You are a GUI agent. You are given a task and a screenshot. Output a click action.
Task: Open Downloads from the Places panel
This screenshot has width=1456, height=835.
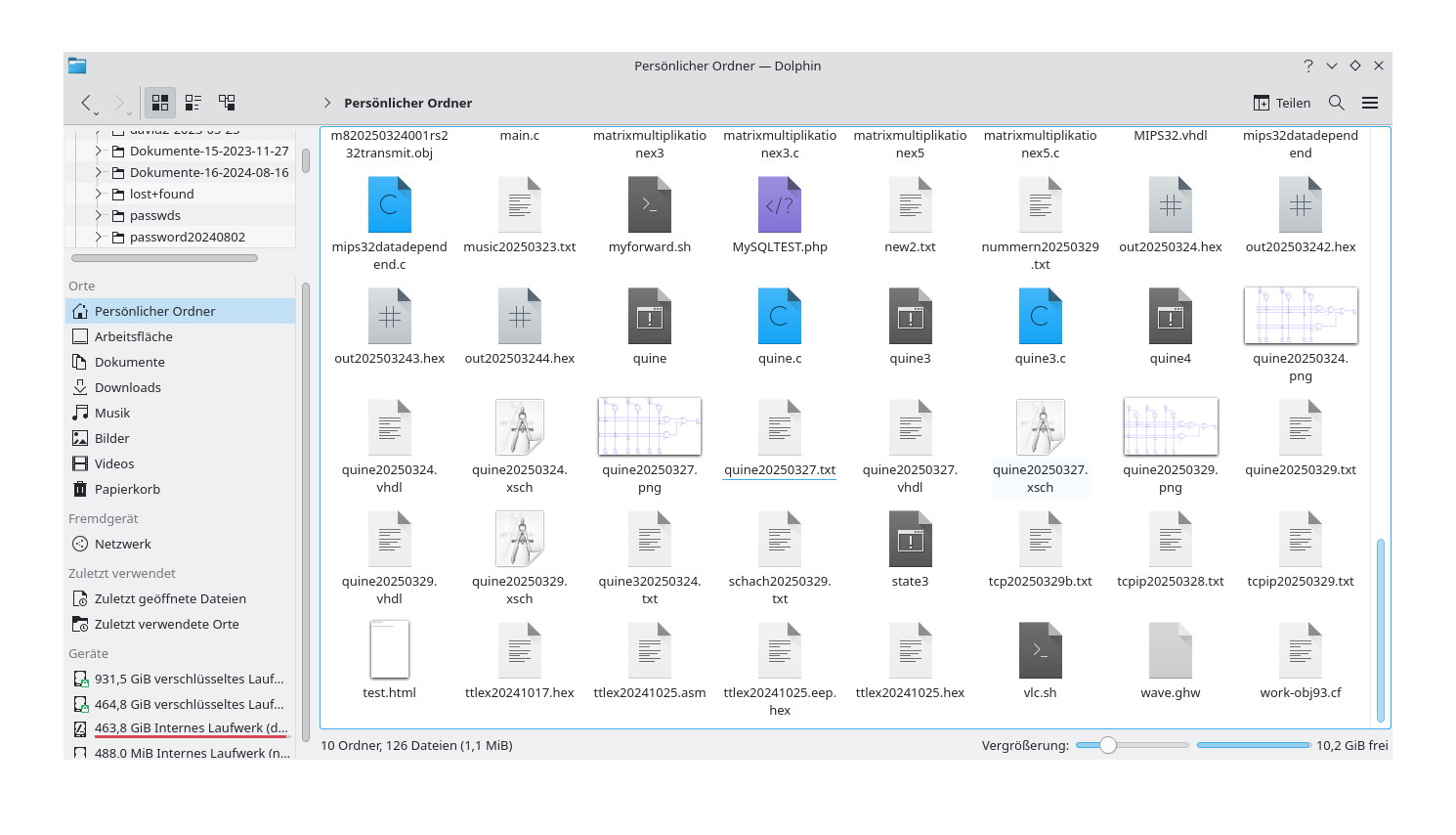(x=128, y=387)
